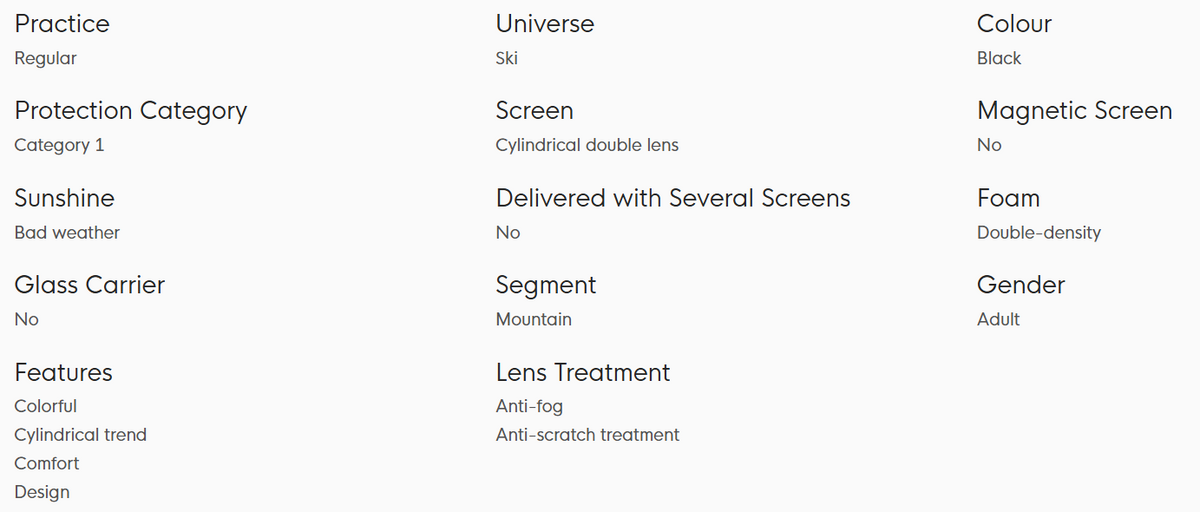This screenshot has height=512, width=1200.
Task: Select the Regular practice value
Action: [x=45, y=58]
